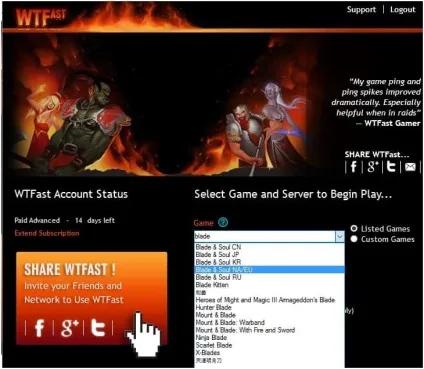Click the Game search field containing blade

[x=265, y=236]
